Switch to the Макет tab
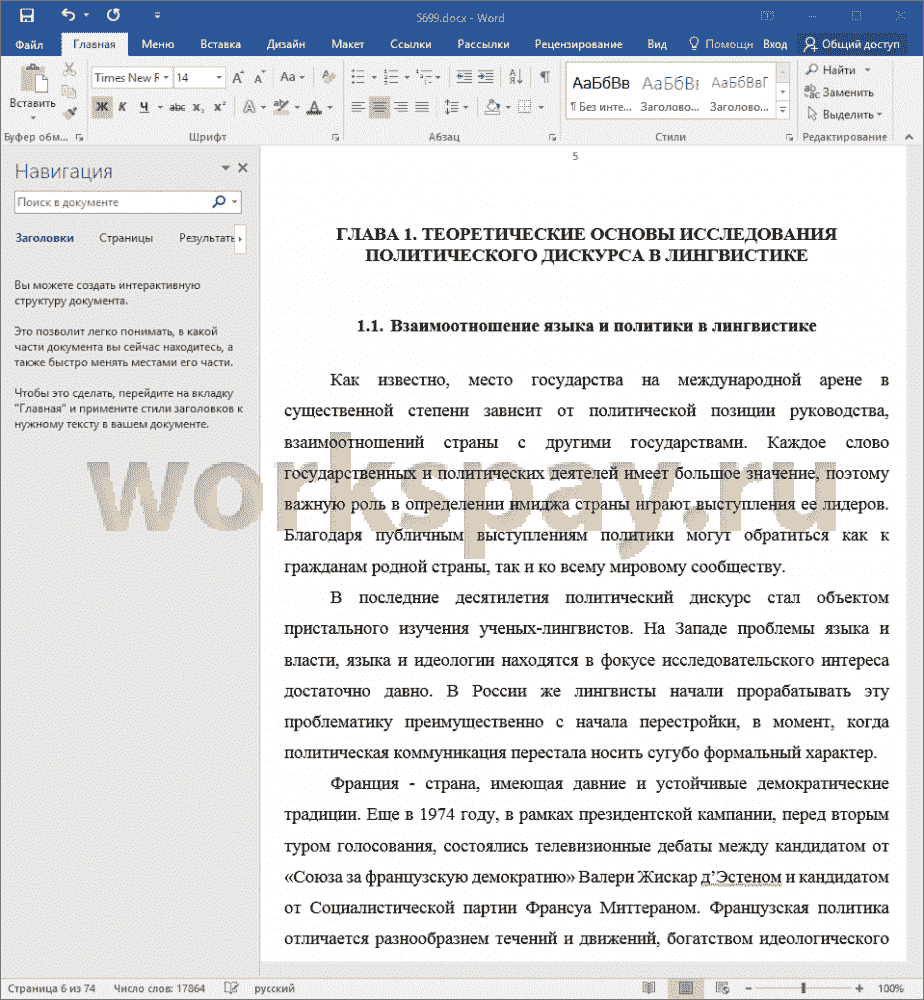 tap(348, 44)
